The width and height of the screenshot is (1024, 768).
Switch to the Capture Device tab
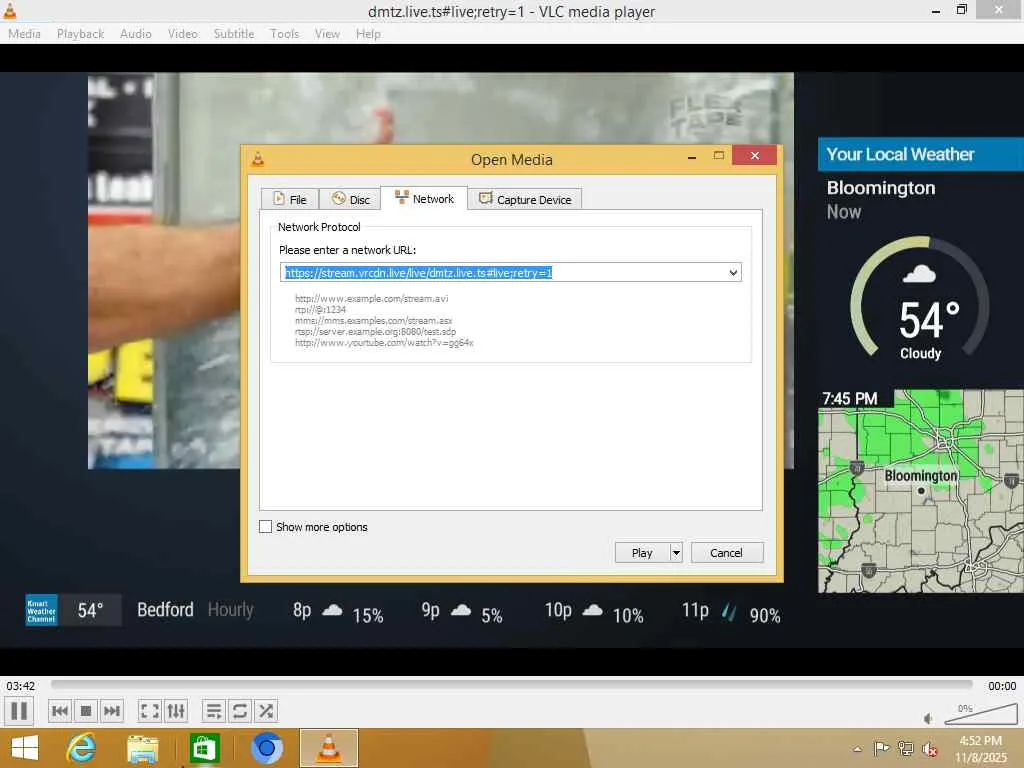525,199
